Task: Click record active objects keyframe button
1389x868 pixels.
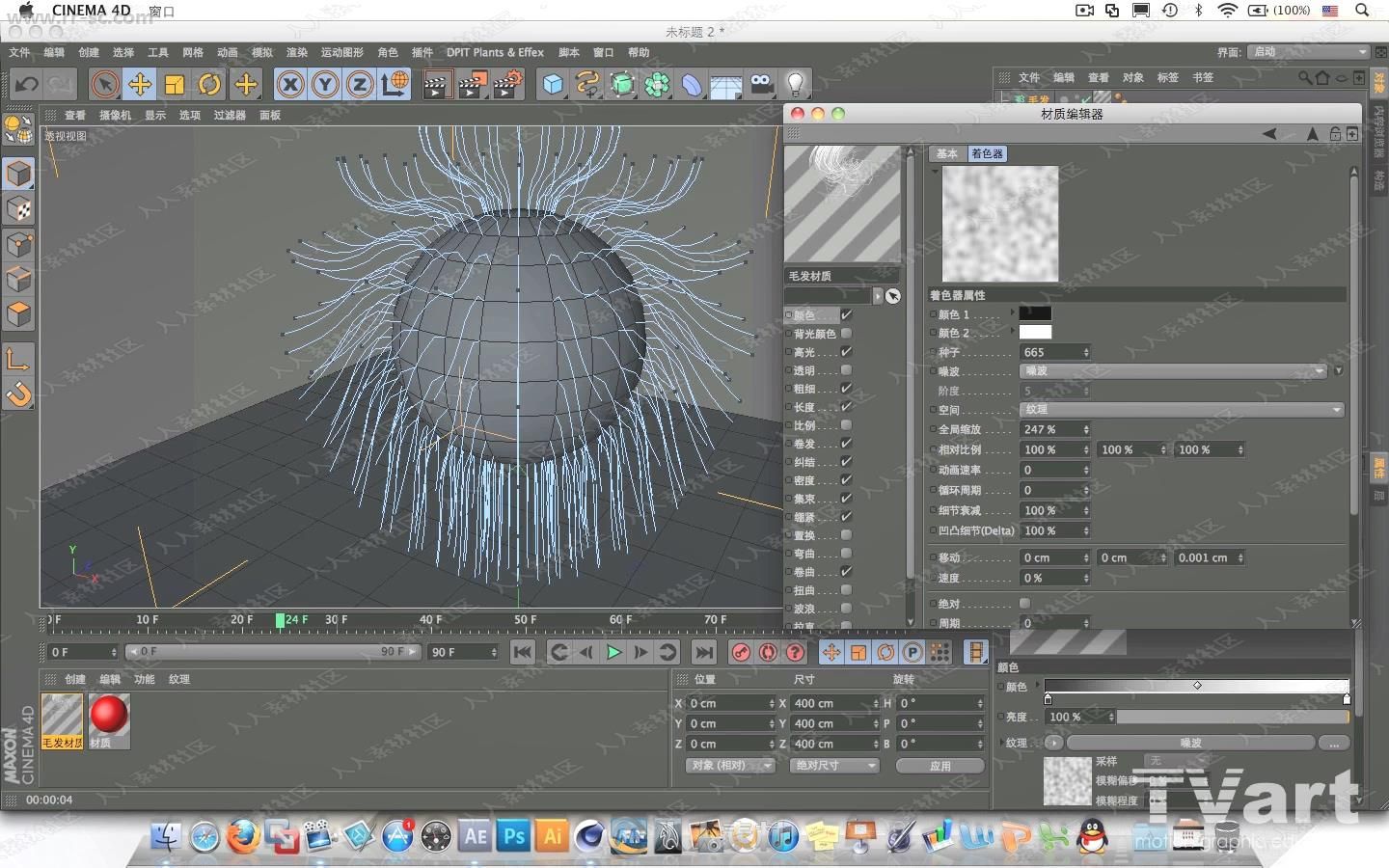Action: tap(741, 653)
